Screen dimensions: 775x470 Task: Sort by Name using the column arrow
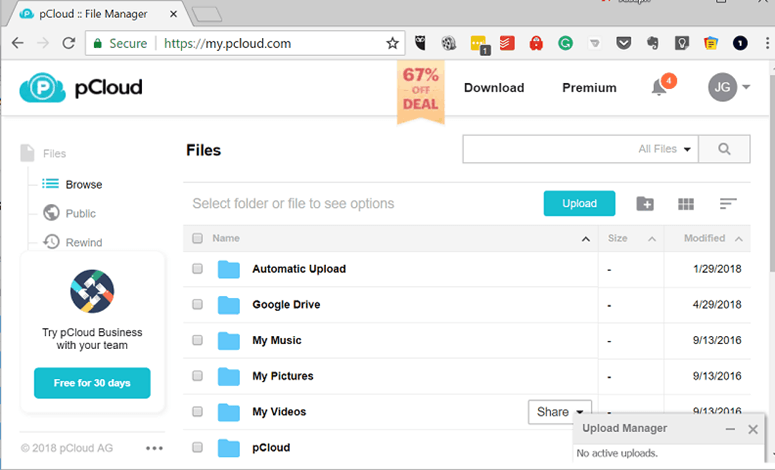[x=586, y=239]
